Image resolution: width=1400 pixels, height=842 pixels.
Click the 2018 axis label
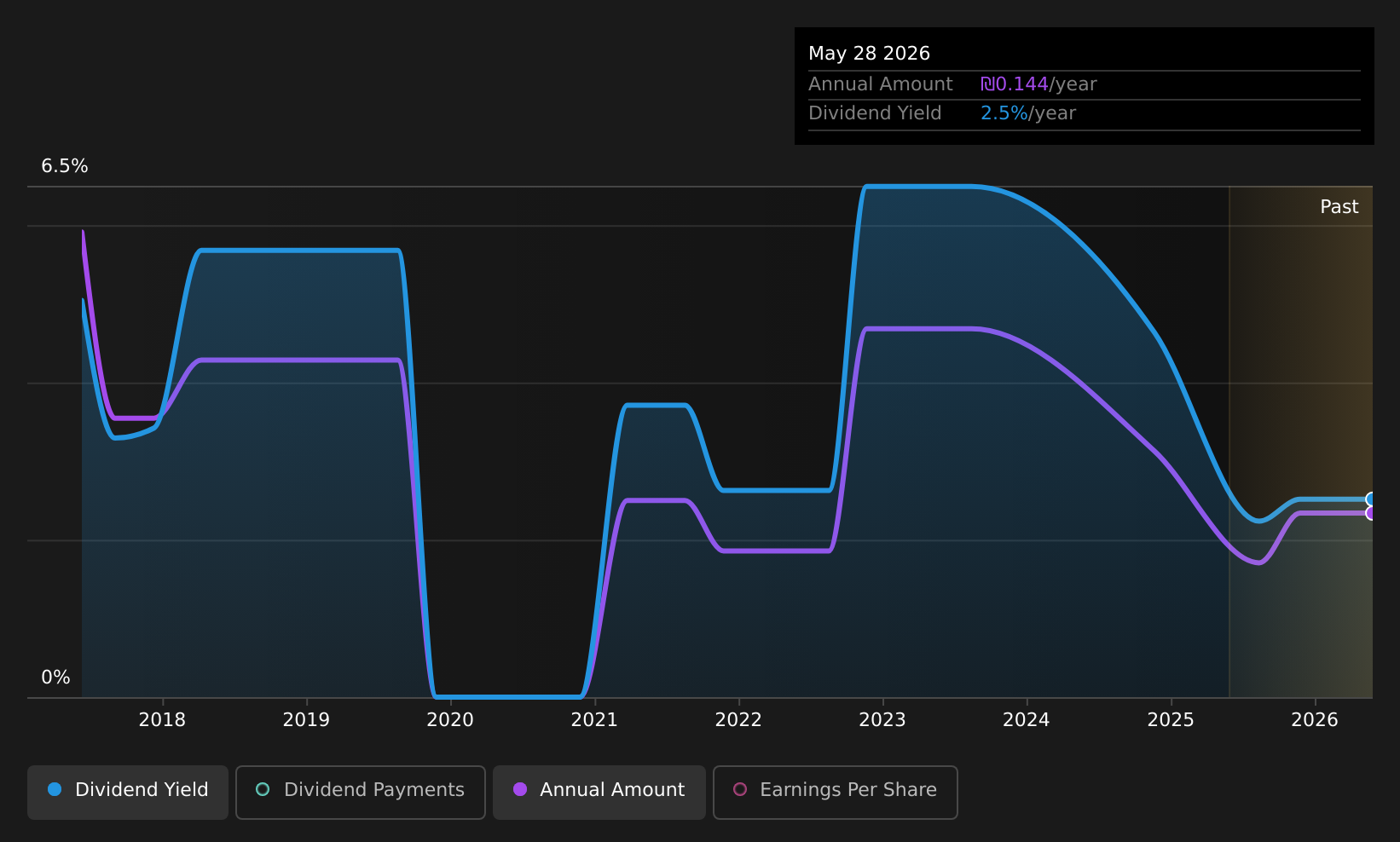coord(162,720)
